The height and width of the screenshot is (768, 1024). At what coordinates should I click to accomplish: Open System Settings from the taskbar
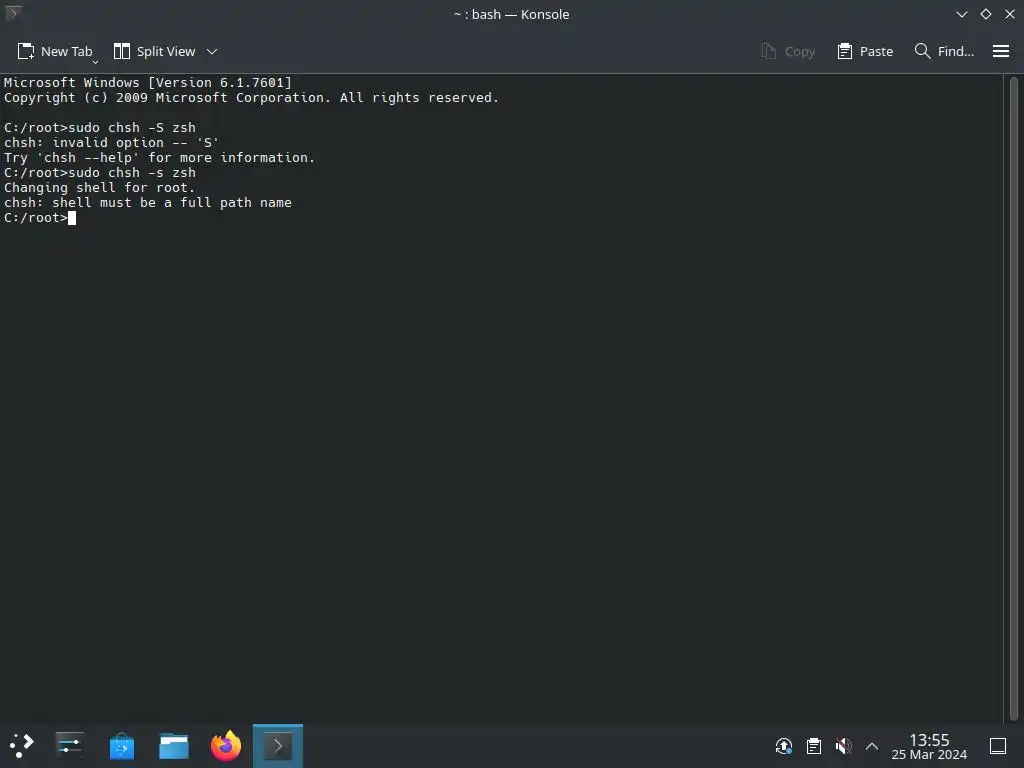[x=69, y=746]
